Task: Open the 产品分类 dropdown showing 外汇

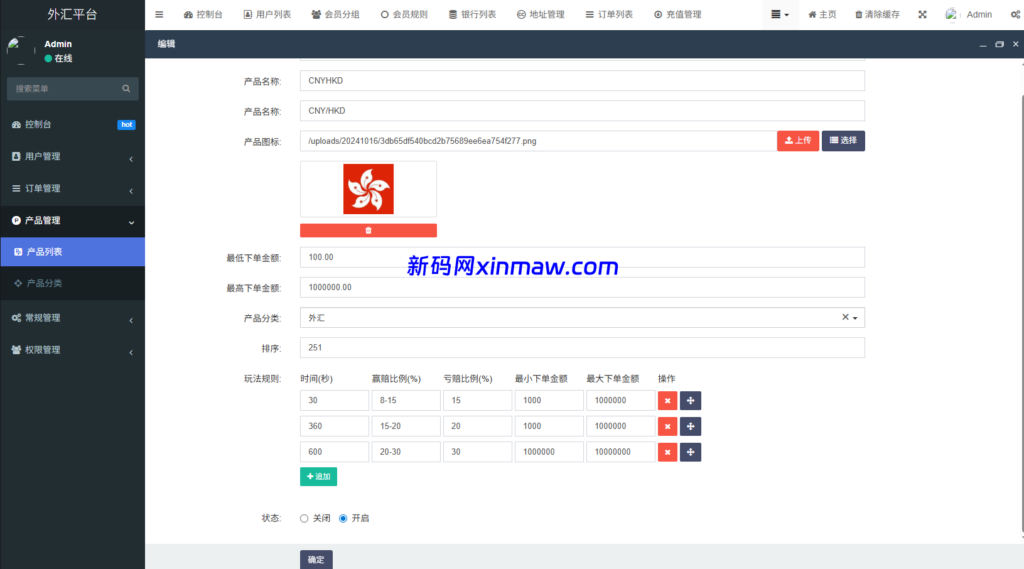Action: pos(582,317)
